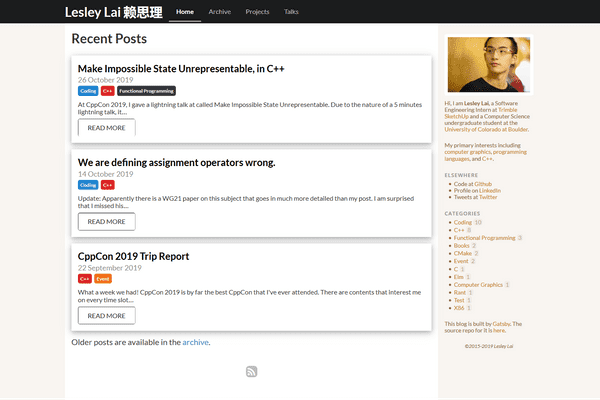Select C++ tag on CppCon Trip Report
Viewport: 600px width, 400px height.
(85, 279)
